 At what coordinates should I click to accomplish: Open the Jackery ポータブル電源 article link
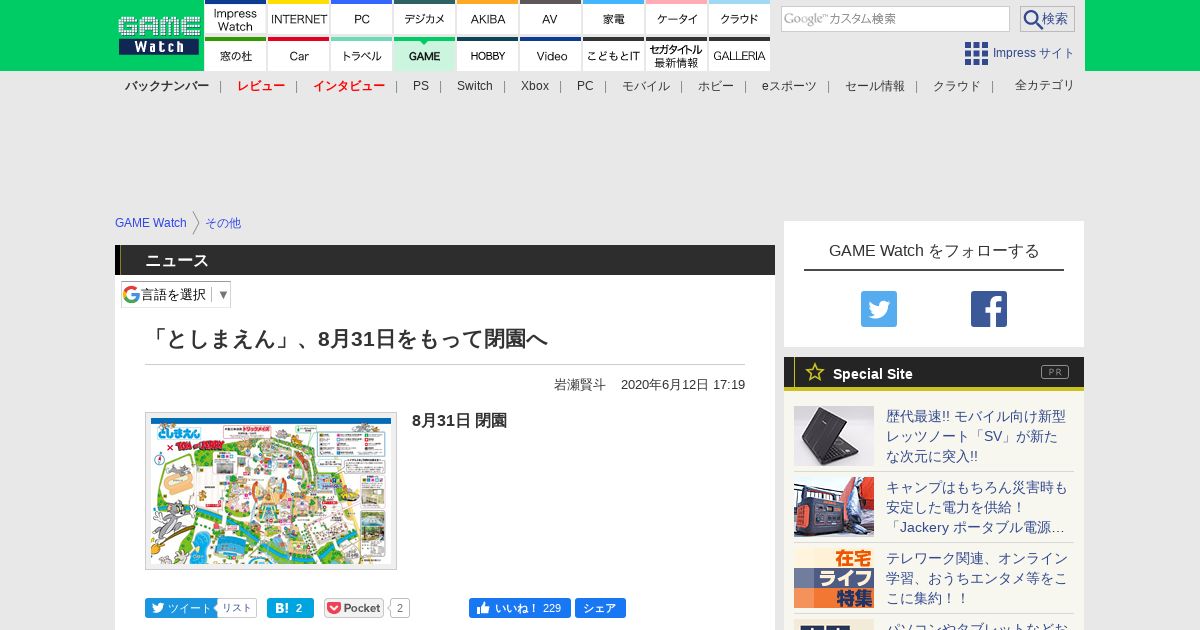pyautogui.click(x=976, y=507)
